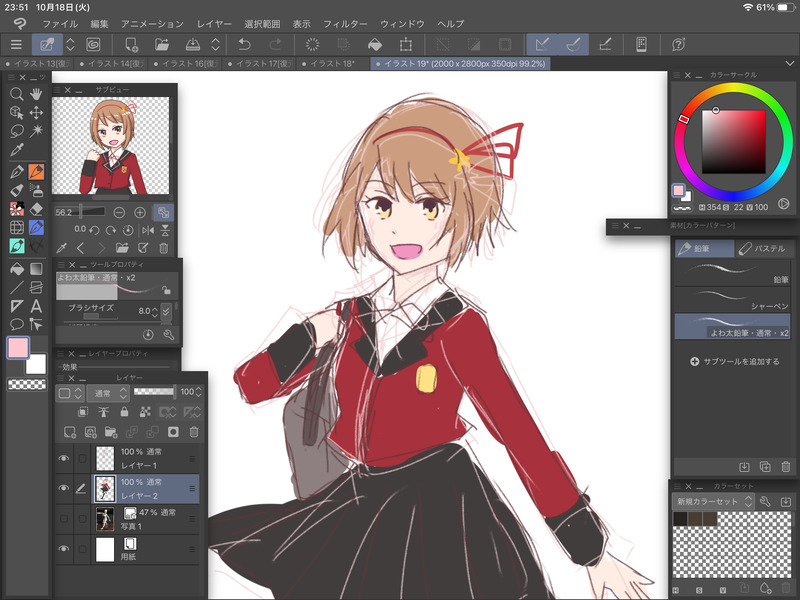Expand arrows beside first command bar icon
The width and height of the screenshot is (800, 600).
[x=70, y=45]
